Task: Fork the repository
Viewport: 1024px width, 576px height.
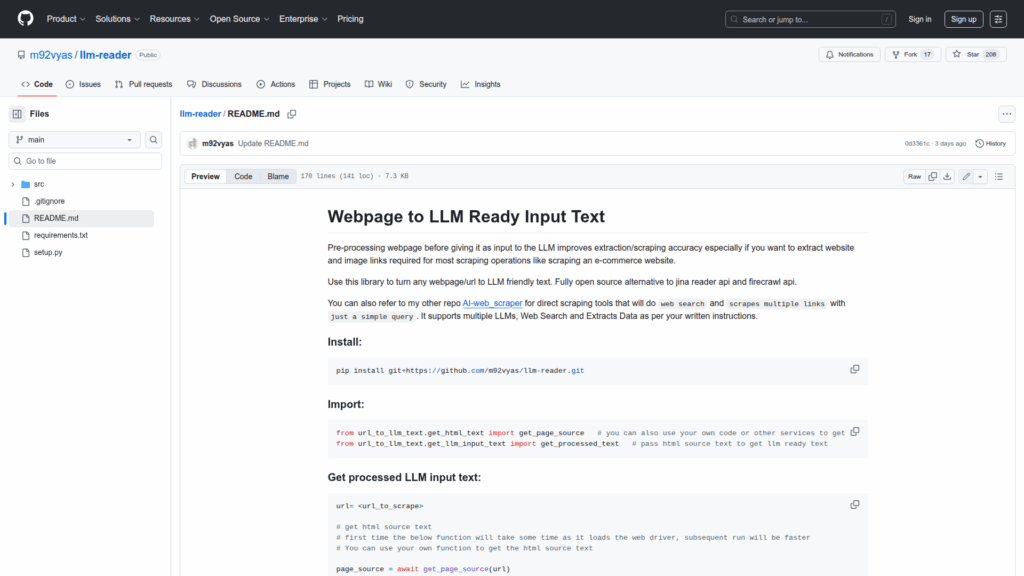Action: pos(912,54)
